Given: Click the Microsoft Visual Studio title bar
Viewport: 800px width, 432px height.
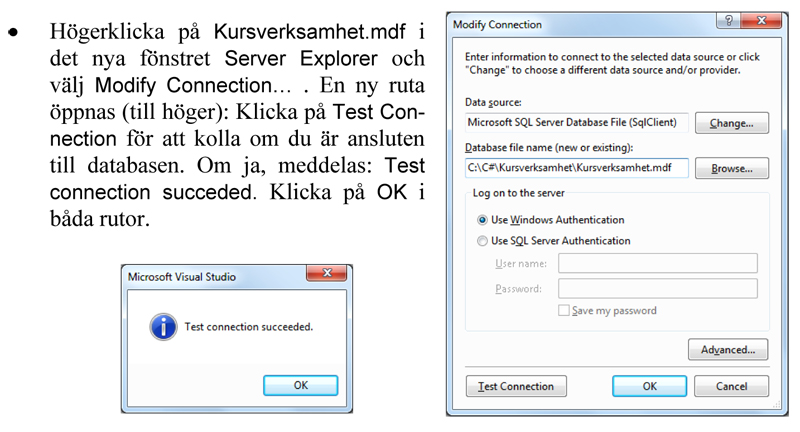Looking at the screenshot, I should [200, 276].
